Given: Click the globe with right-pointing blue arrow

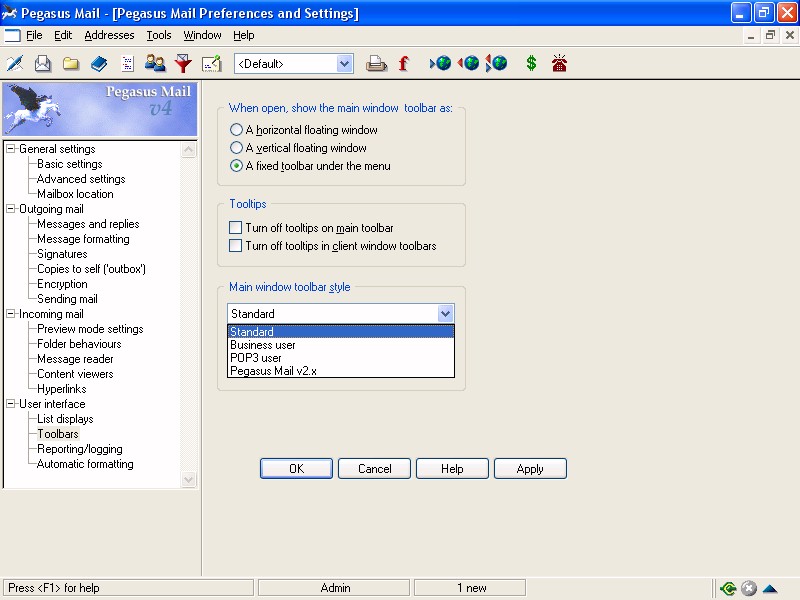Looking at the screenshot, I should point(441,63).
